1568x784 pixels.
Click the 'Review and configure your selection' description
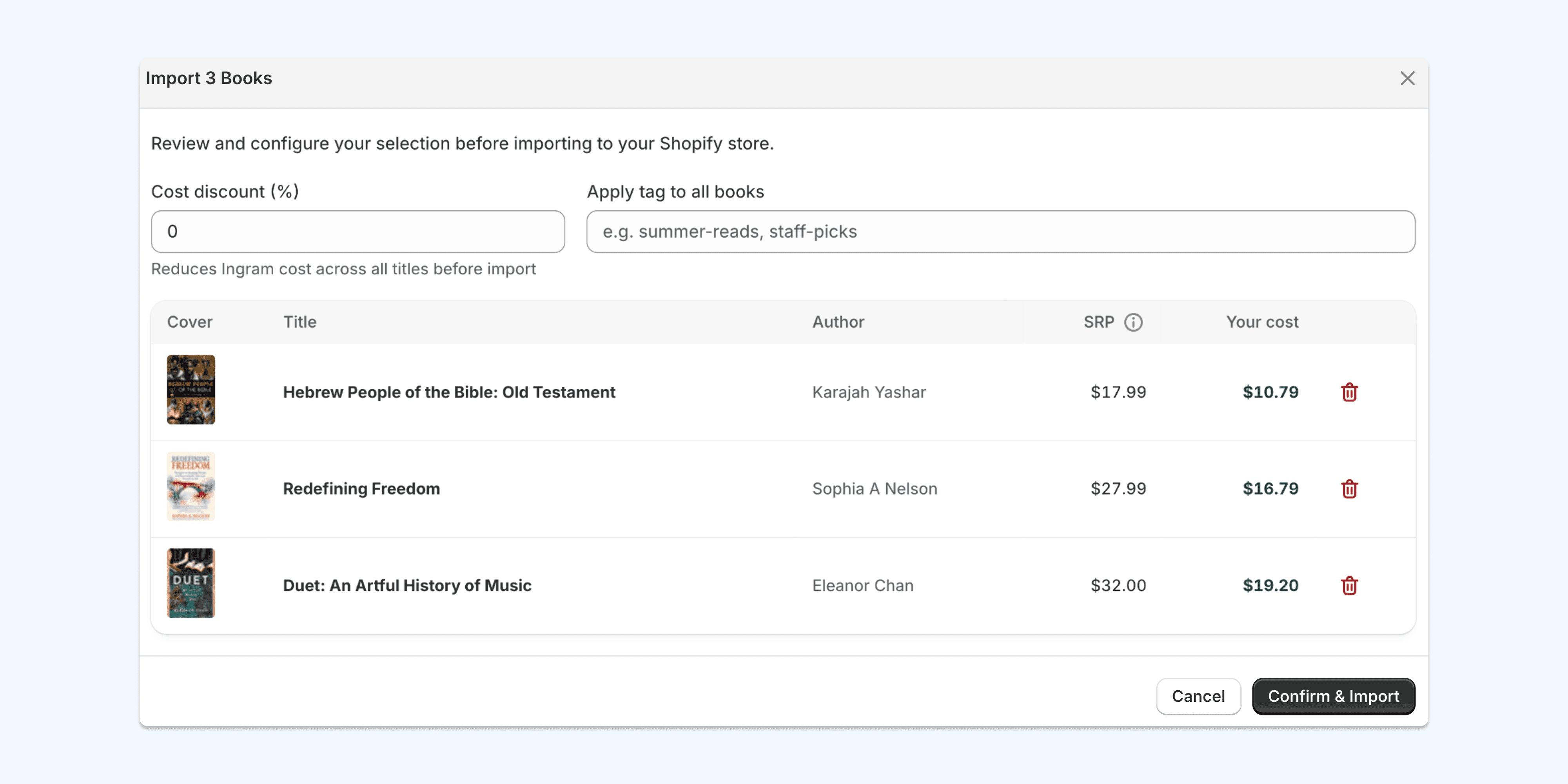(x=463, y=143)
